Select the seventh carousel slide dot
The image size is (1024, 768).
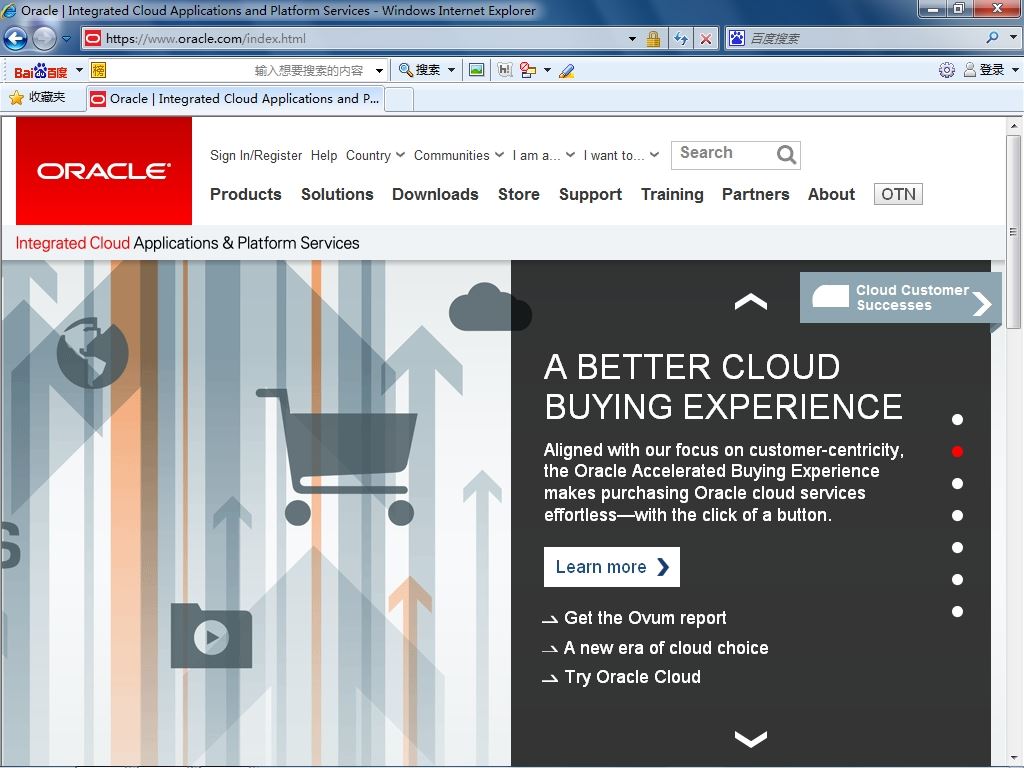point(957,611)
